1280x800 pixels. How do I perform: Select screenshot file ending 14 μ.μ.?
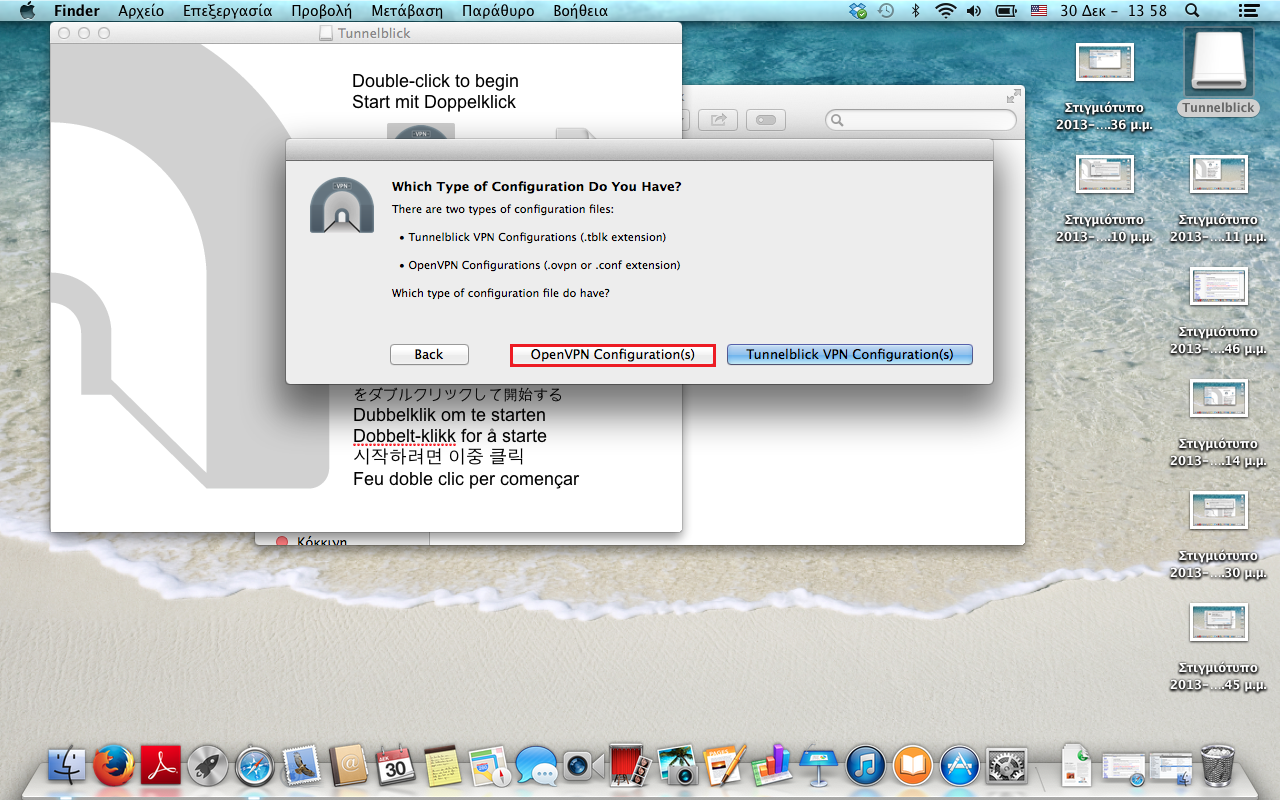tap(1218, 425)
